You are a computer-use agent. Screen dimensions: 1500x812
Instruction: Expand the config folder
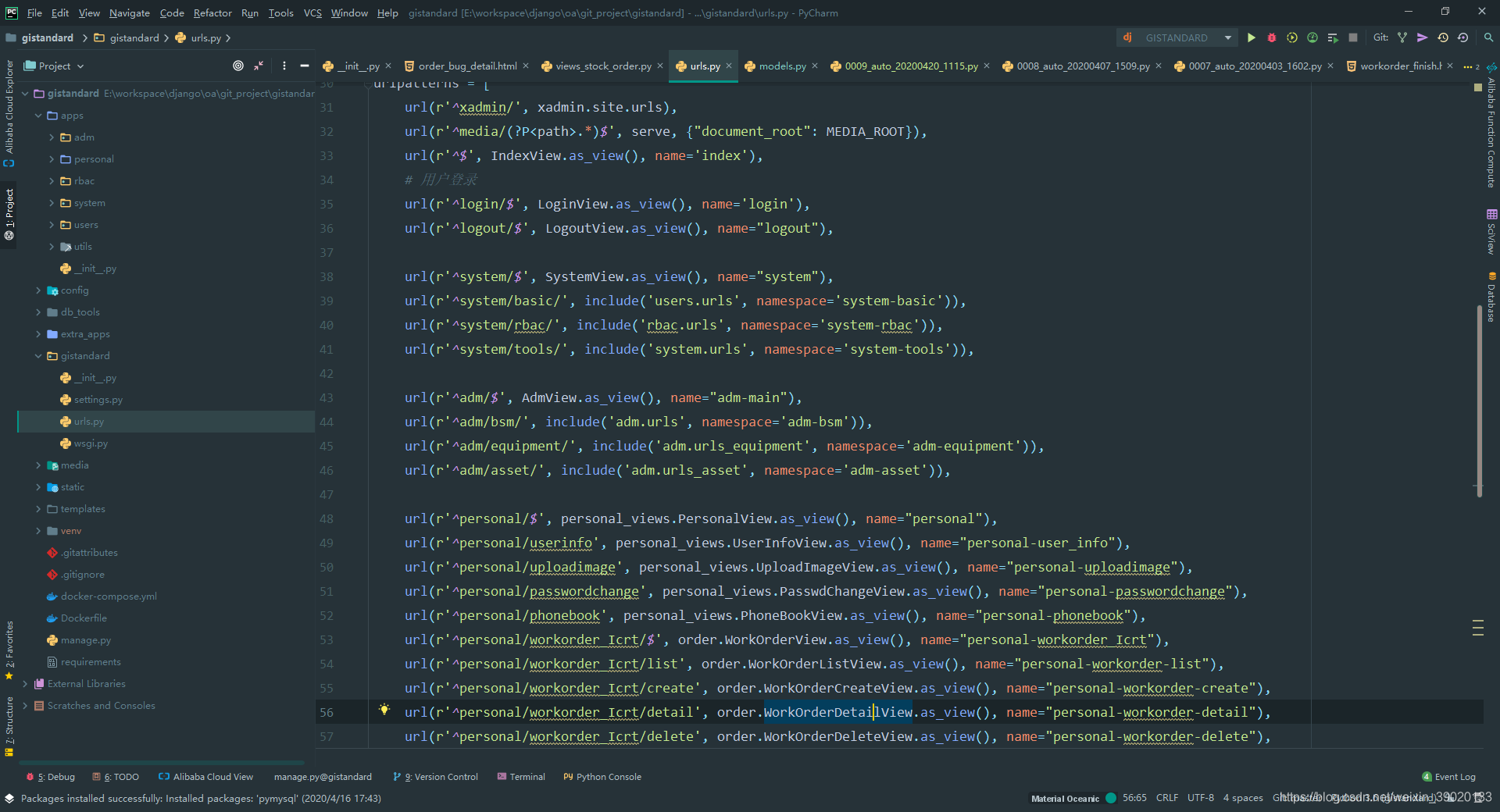[x=38, y=290]
